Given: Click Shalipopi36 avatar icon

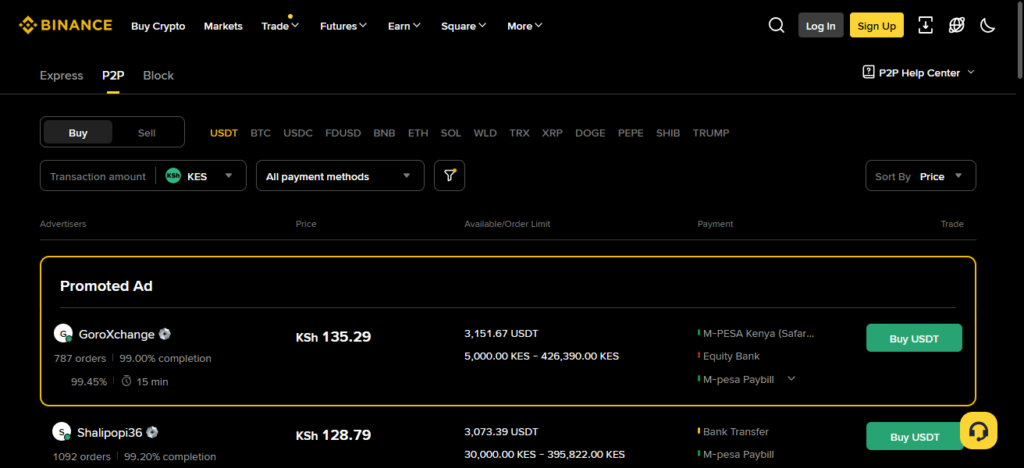Looking at the screenshot, I should click(61, 431).
